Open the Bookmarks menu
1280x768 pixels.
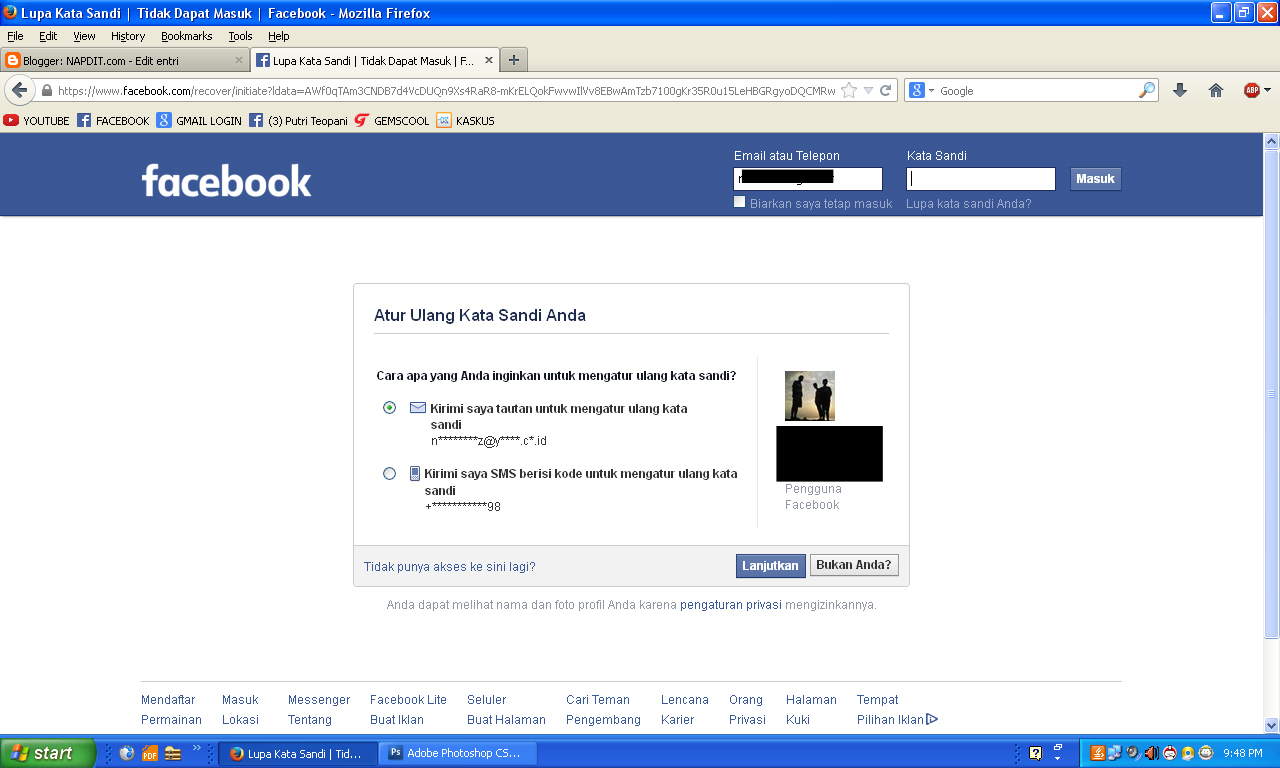pos(187,36)
